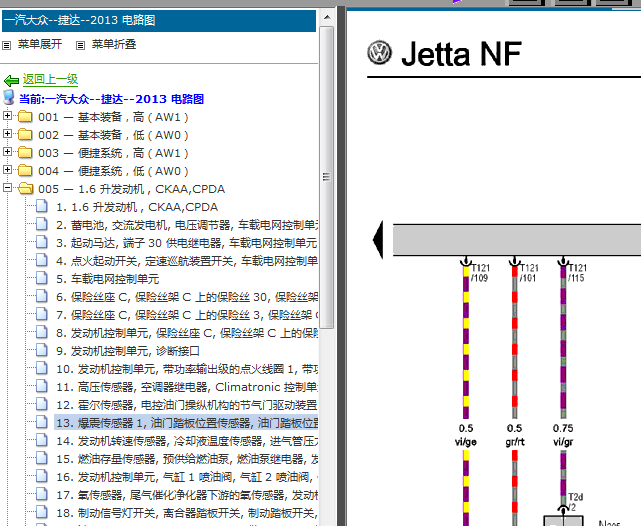
Task: Open page 11. 高压传感器, 空调器继电器
Action: click(187, 387)
